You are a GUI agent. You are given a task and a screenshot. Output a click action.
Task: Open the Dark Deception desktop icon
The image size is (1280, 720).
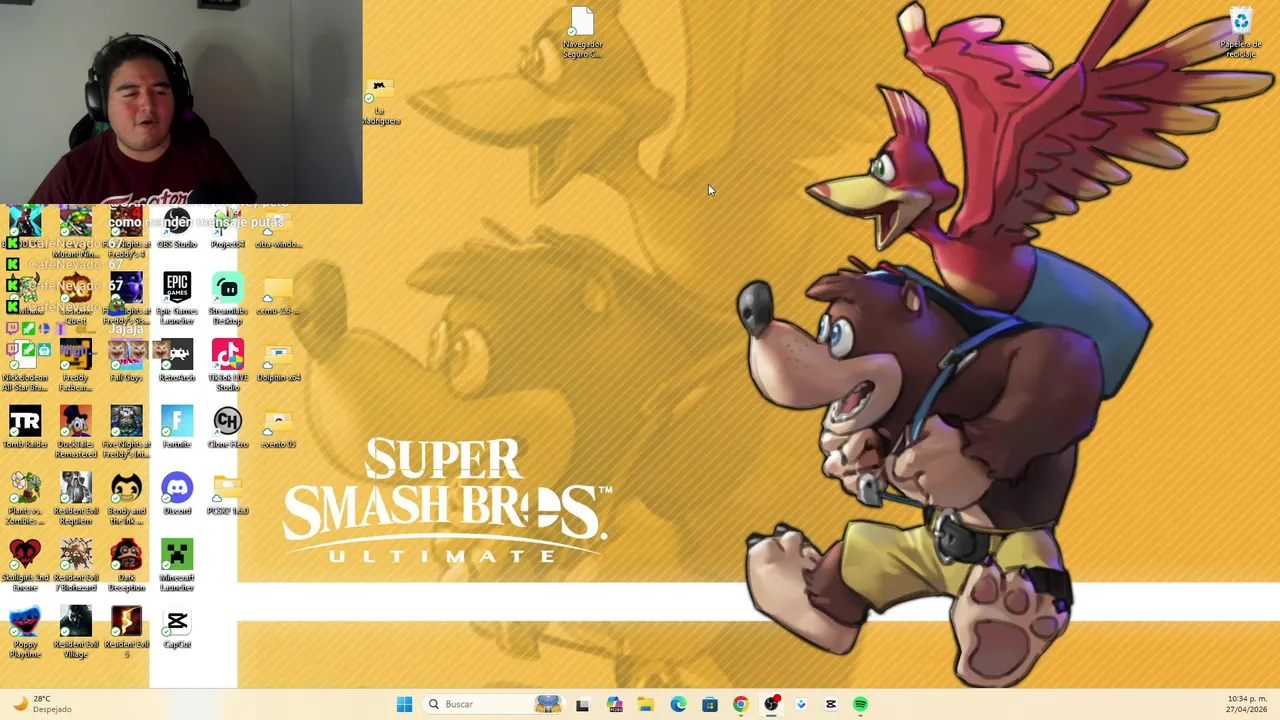(x=126, y=566)
